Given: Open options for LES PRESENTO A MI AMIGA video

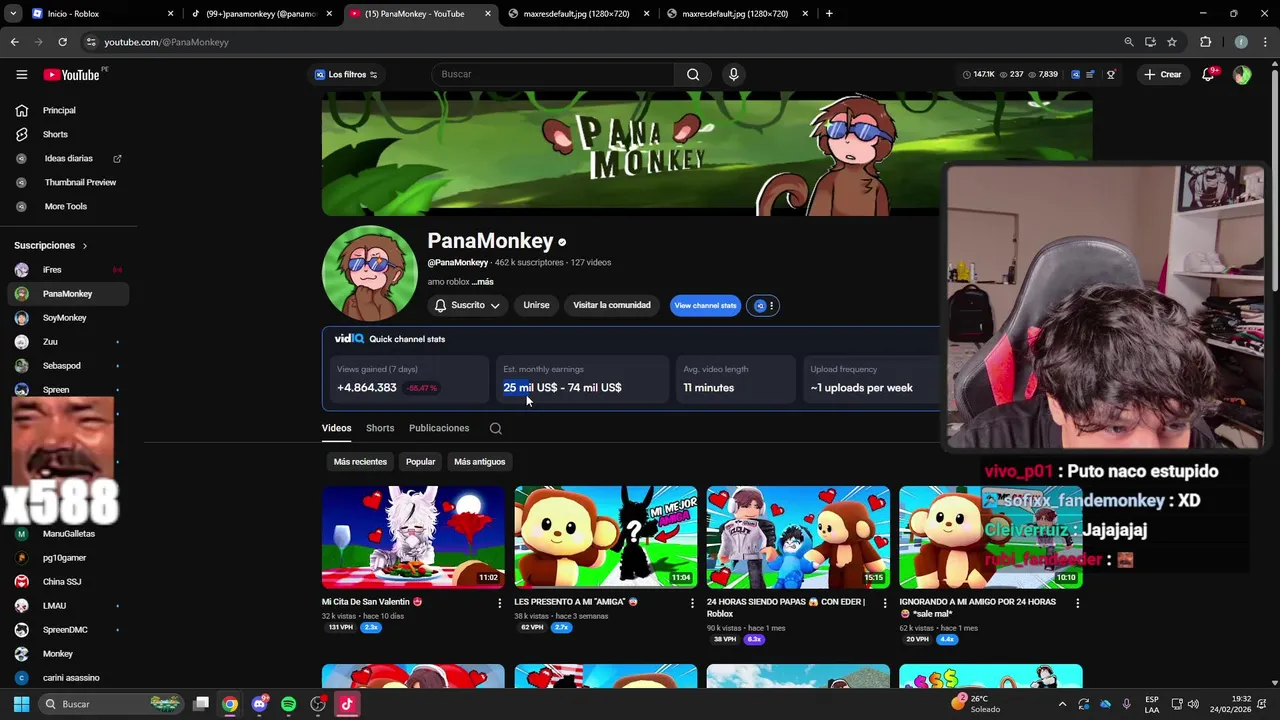Looking at the screenshot, I should (692, 603).
